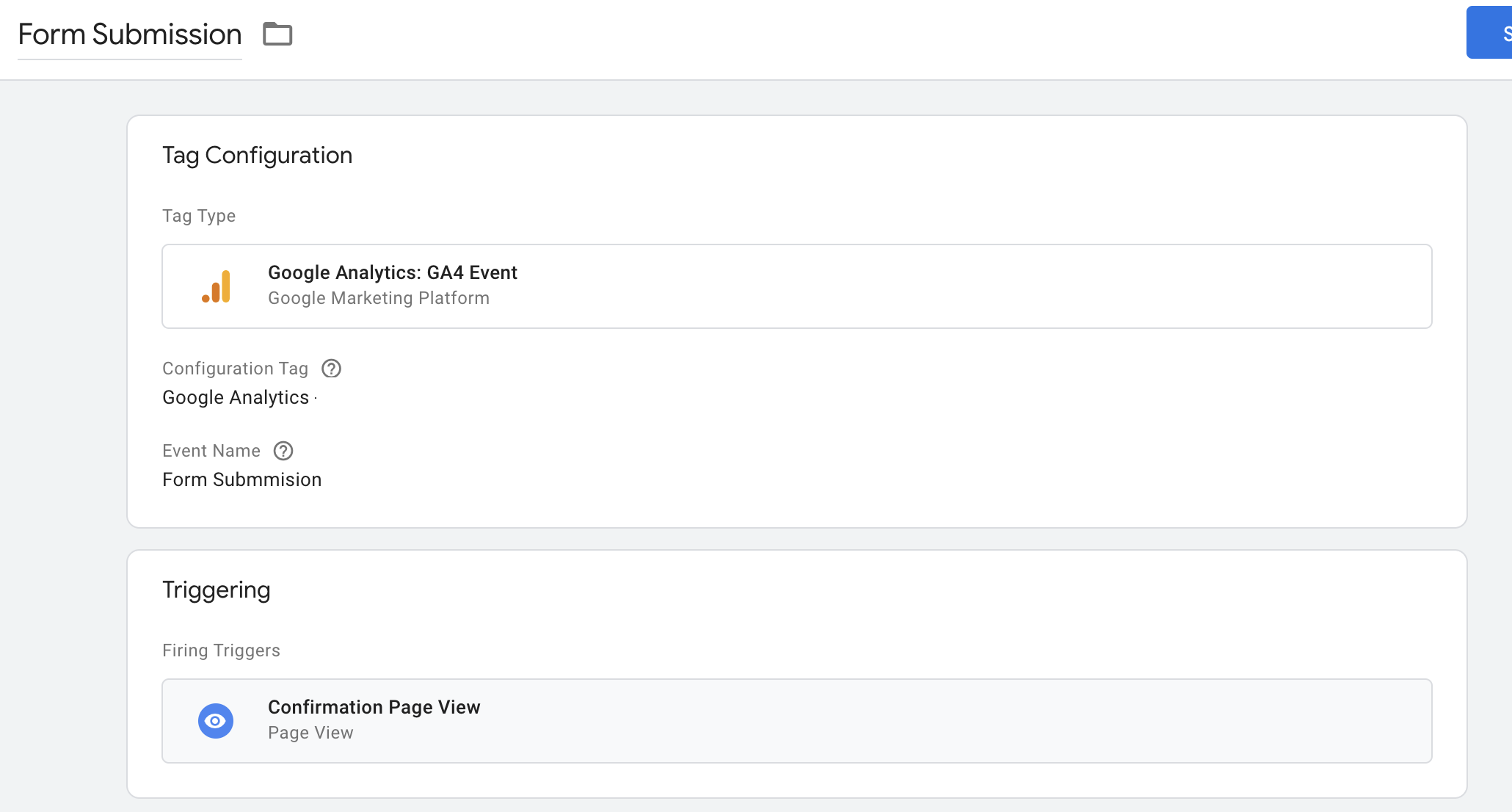Click the Event Name label
The image size is (1512, 812).
(x=211, y=451)
